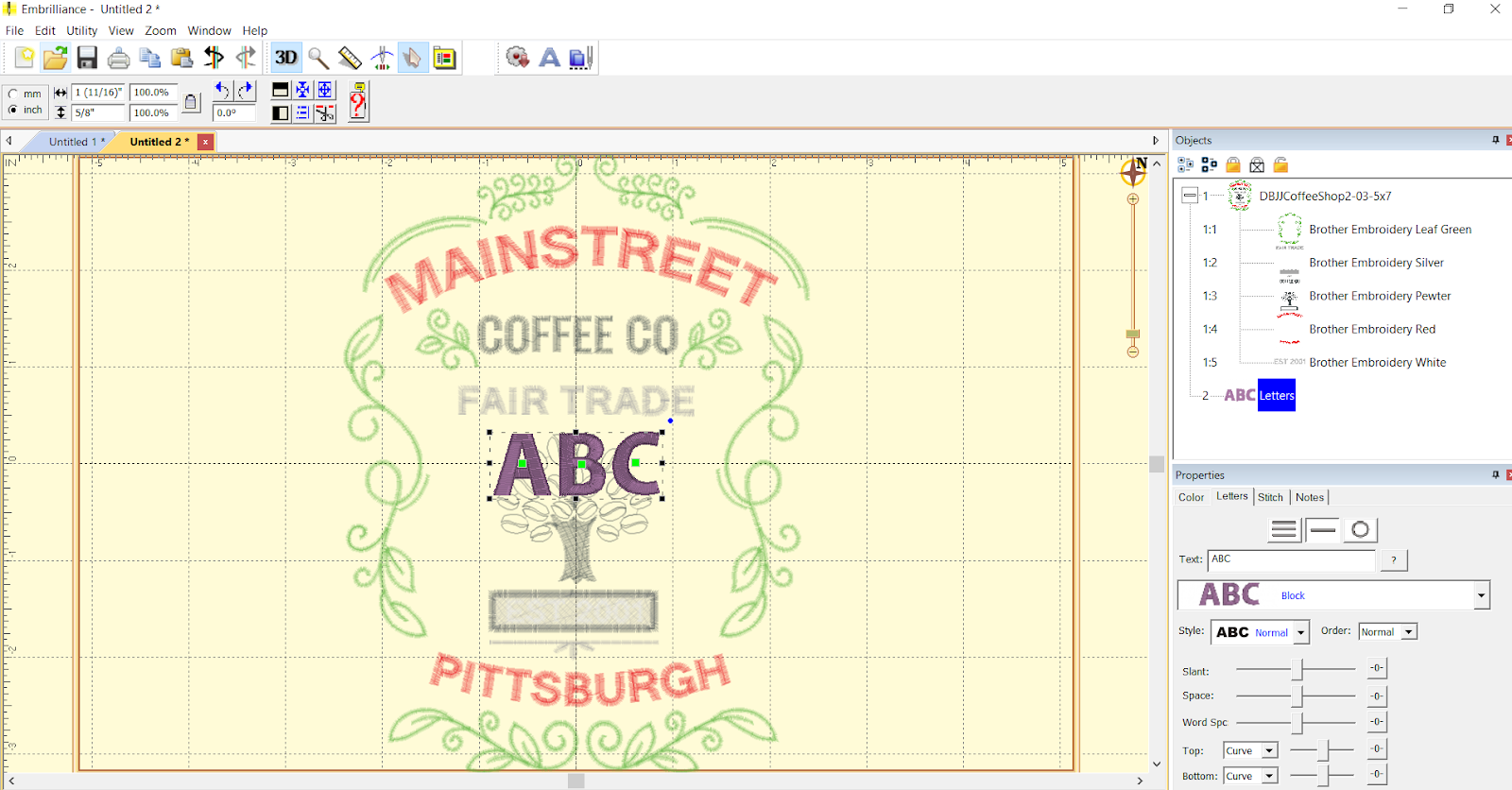Click the multi-line text layout button

pos(1283,529)
